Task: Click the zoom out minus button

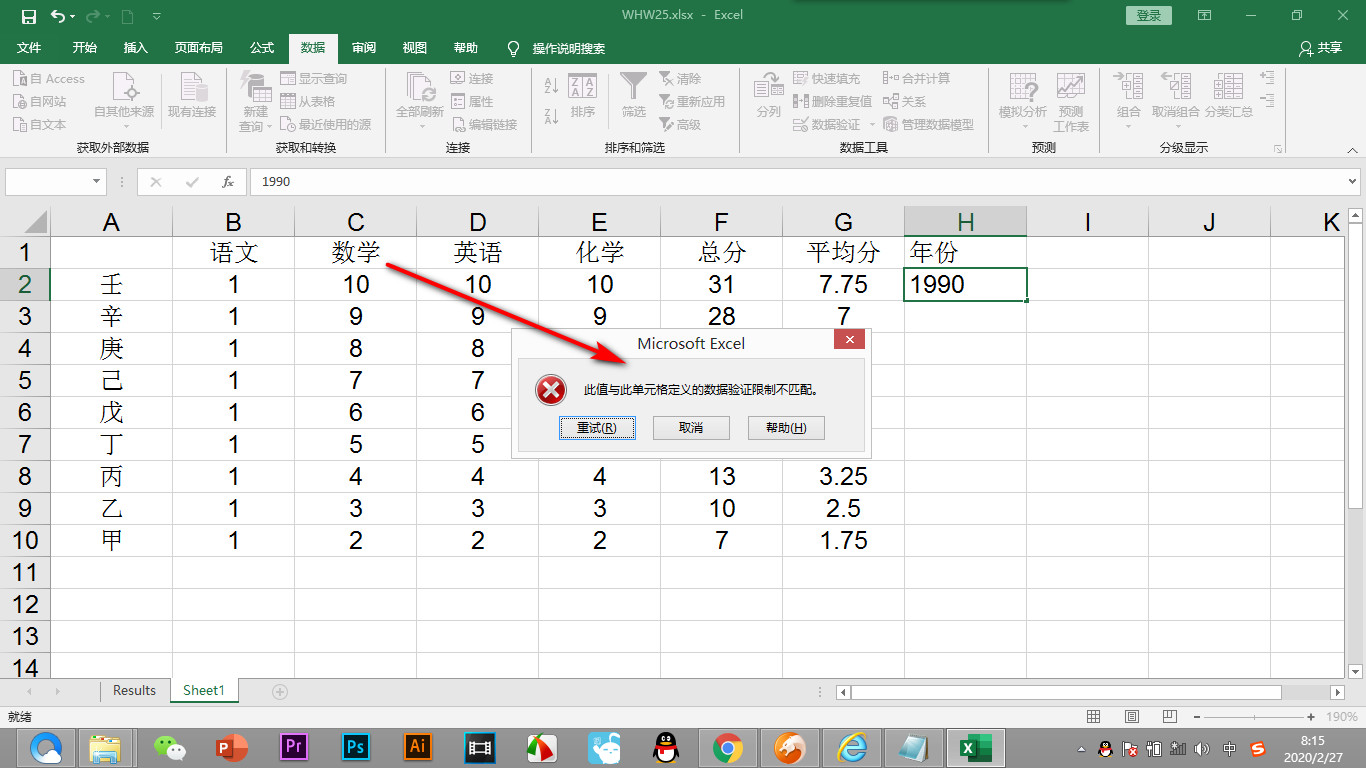Action: pos(1196,717)
